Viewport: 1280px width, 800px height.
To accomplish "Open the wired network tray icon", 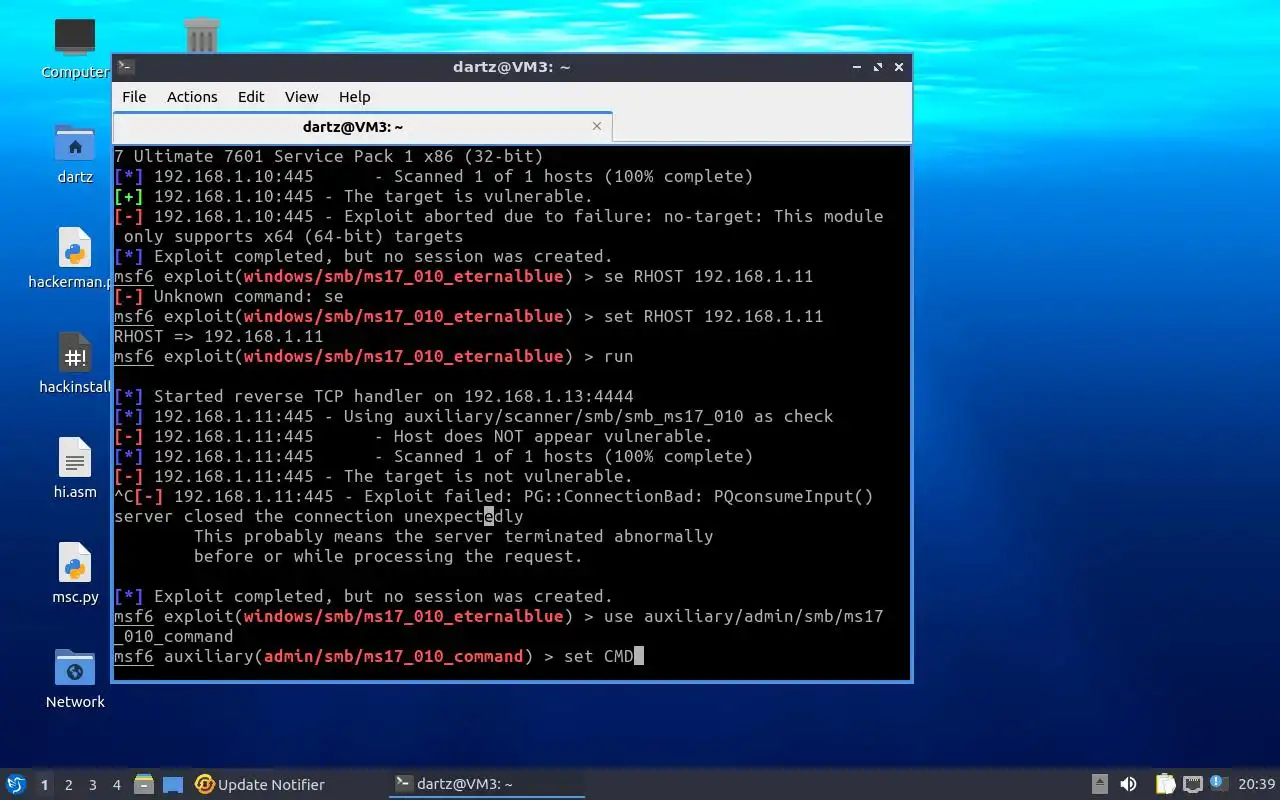I will pos(1192,784).
